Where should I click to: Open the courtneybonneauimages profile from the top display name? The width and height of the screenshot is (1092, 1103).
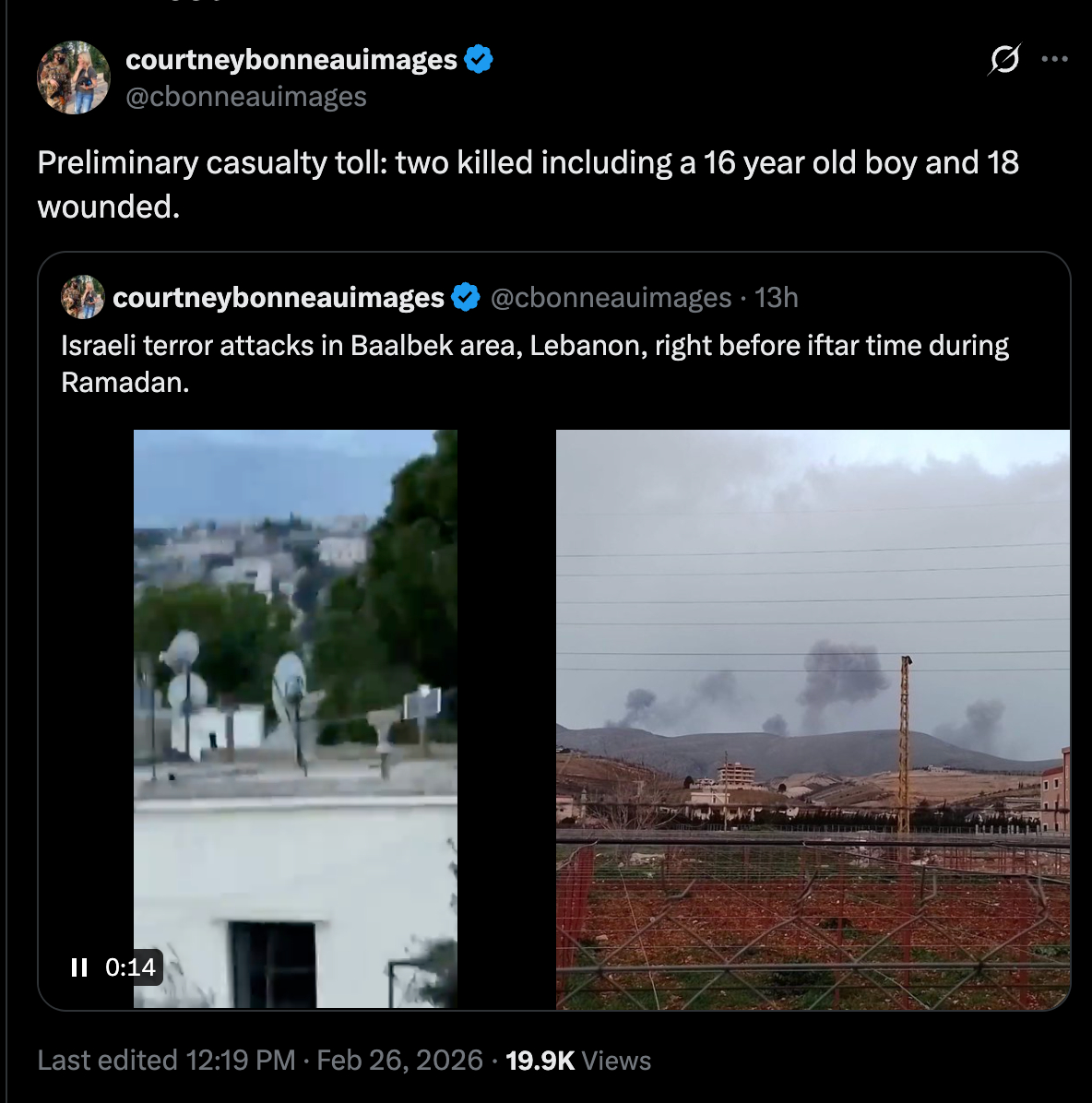coord(291,60)
